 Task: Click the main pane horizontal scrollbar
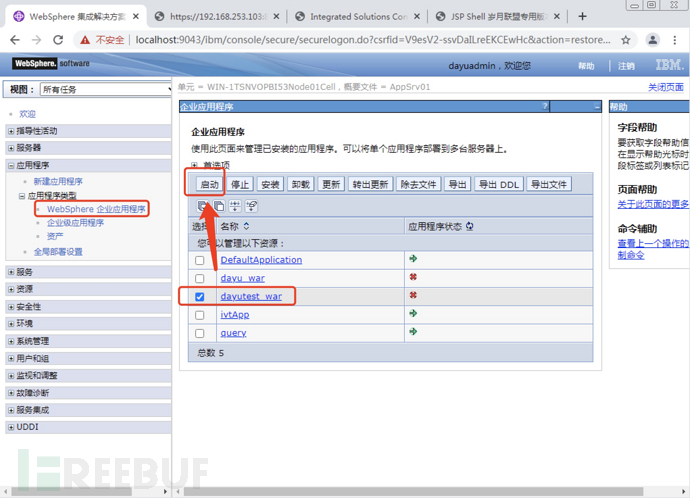click(414, 491)
